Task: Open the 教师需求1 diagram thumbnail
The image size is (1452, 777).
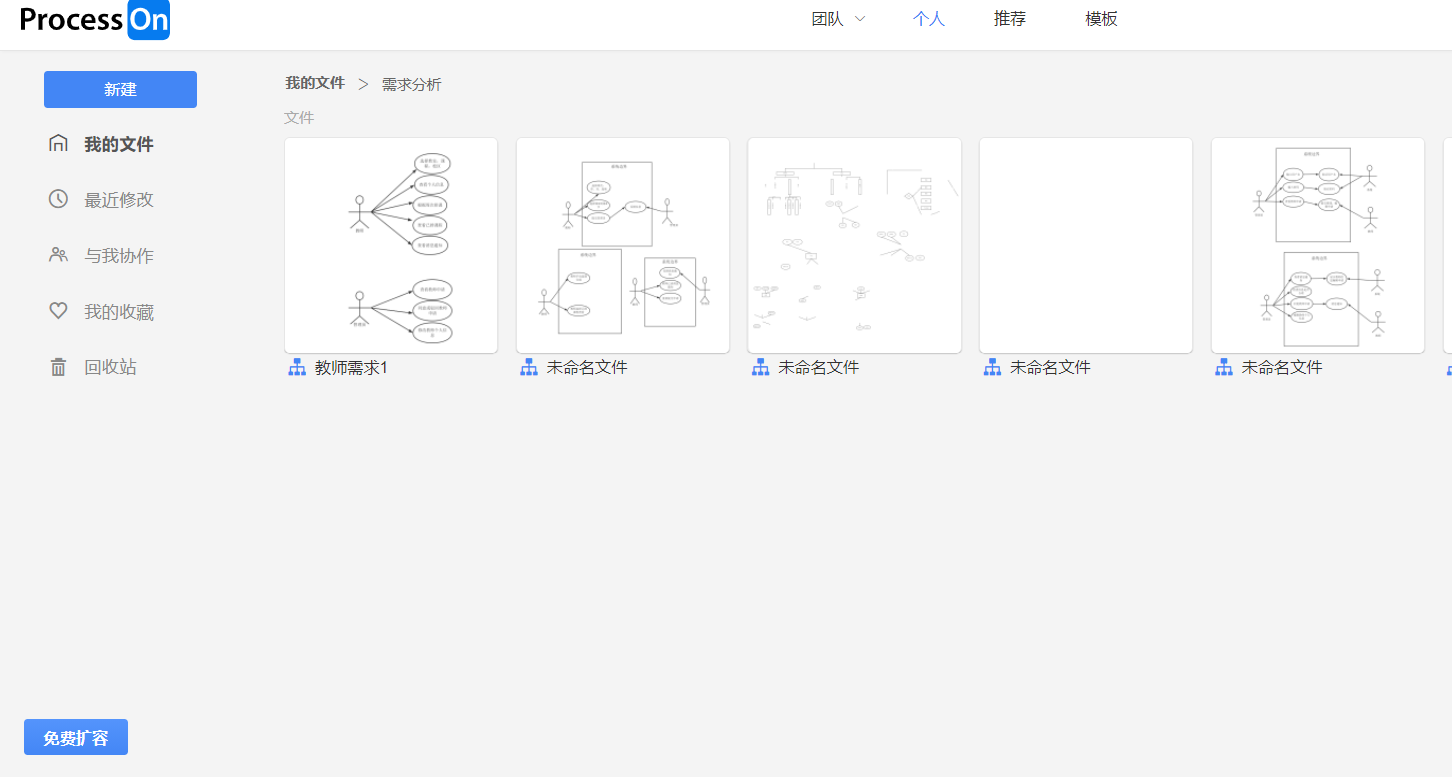Action: click(x=391, y=245)
